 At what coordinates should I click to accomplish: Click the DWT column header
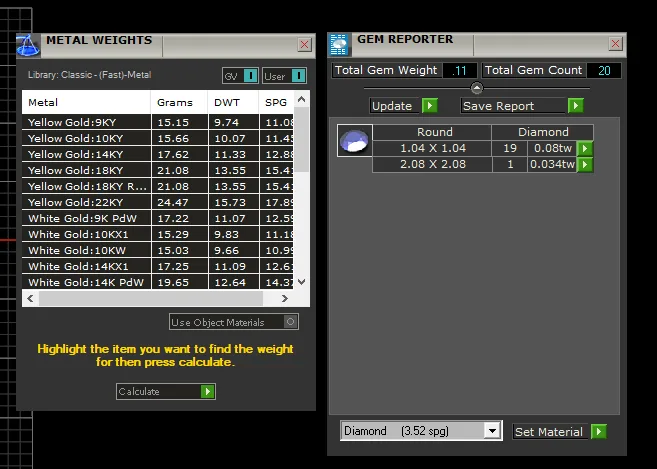(x=233, y=102)
